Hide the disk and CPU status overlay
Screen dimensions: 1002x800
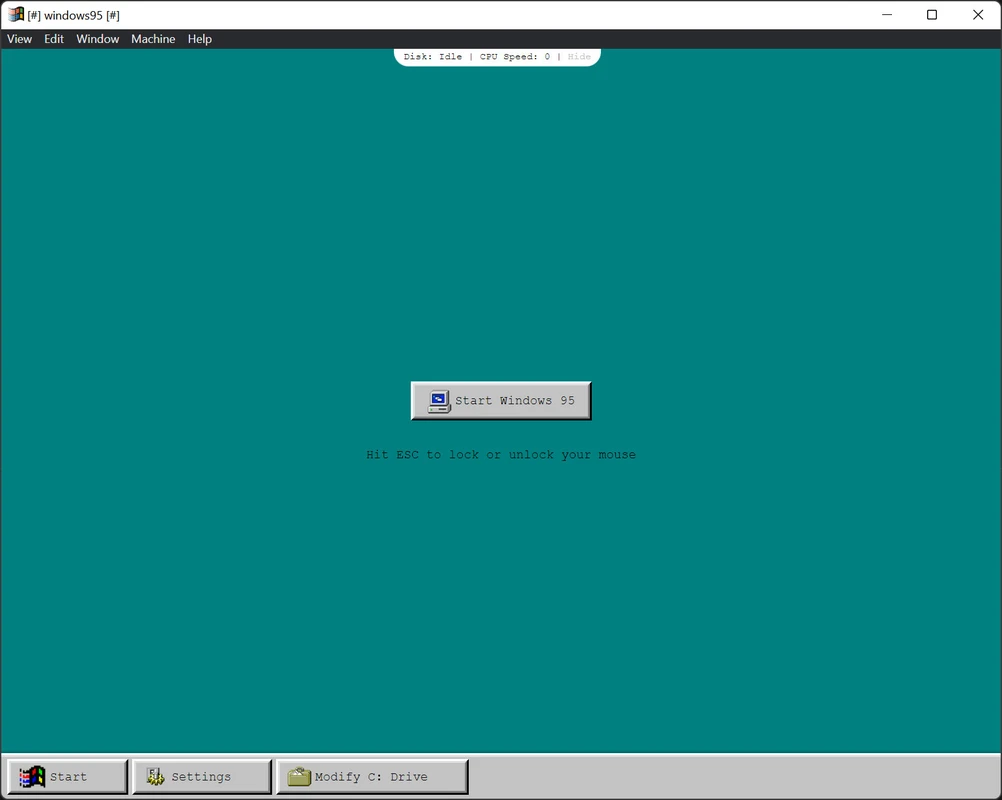coord(579,57)
